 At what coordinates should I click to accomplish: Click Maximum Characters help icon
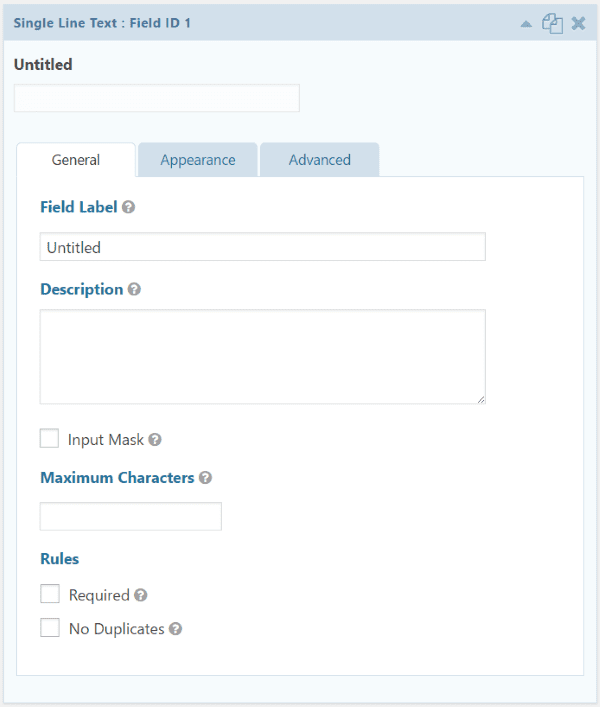tap(205, 478)
